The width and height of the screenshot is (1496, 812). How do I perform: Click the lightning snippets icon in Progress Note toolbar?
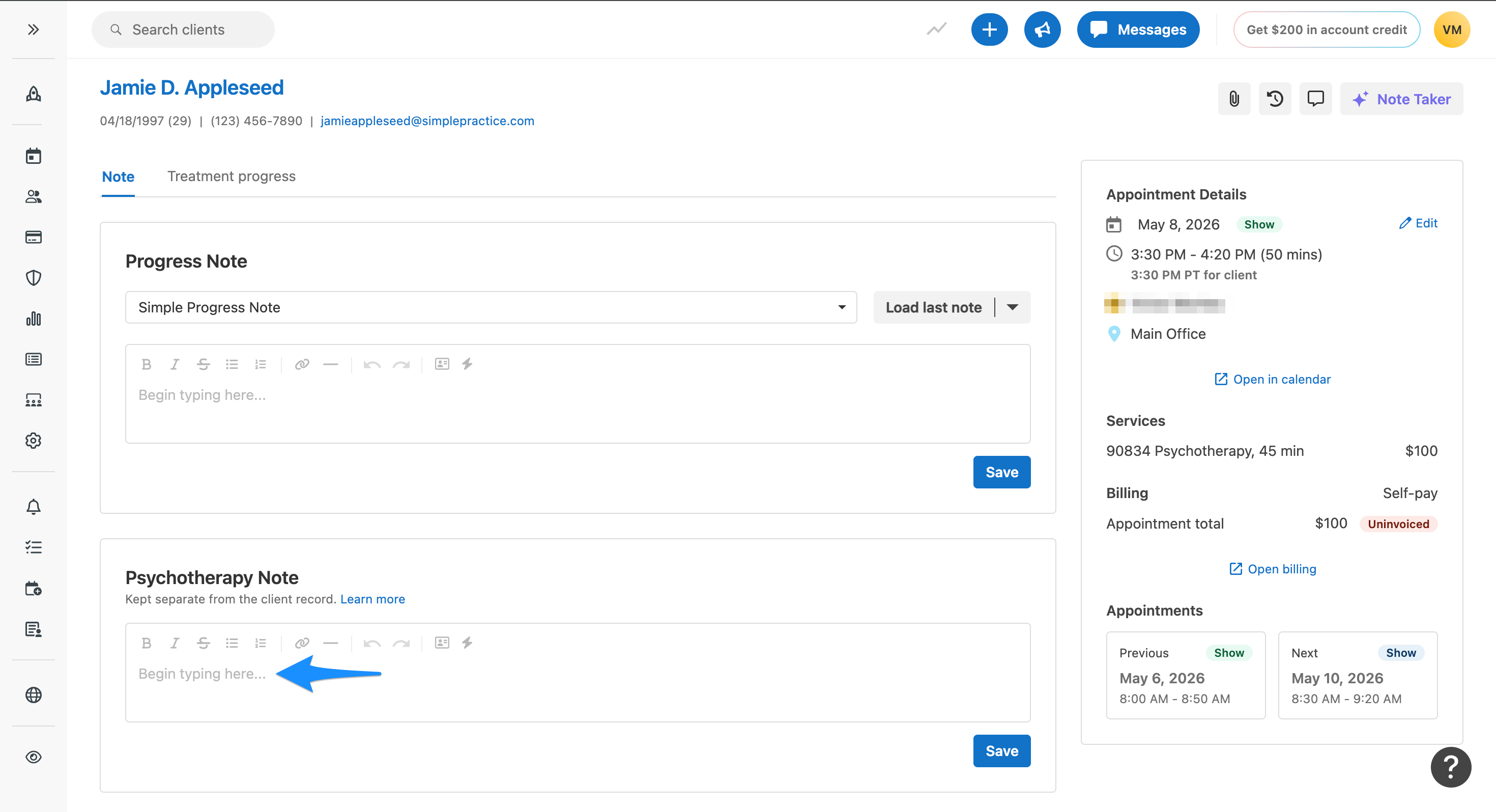pyautogui.click(x=467, y=364)
